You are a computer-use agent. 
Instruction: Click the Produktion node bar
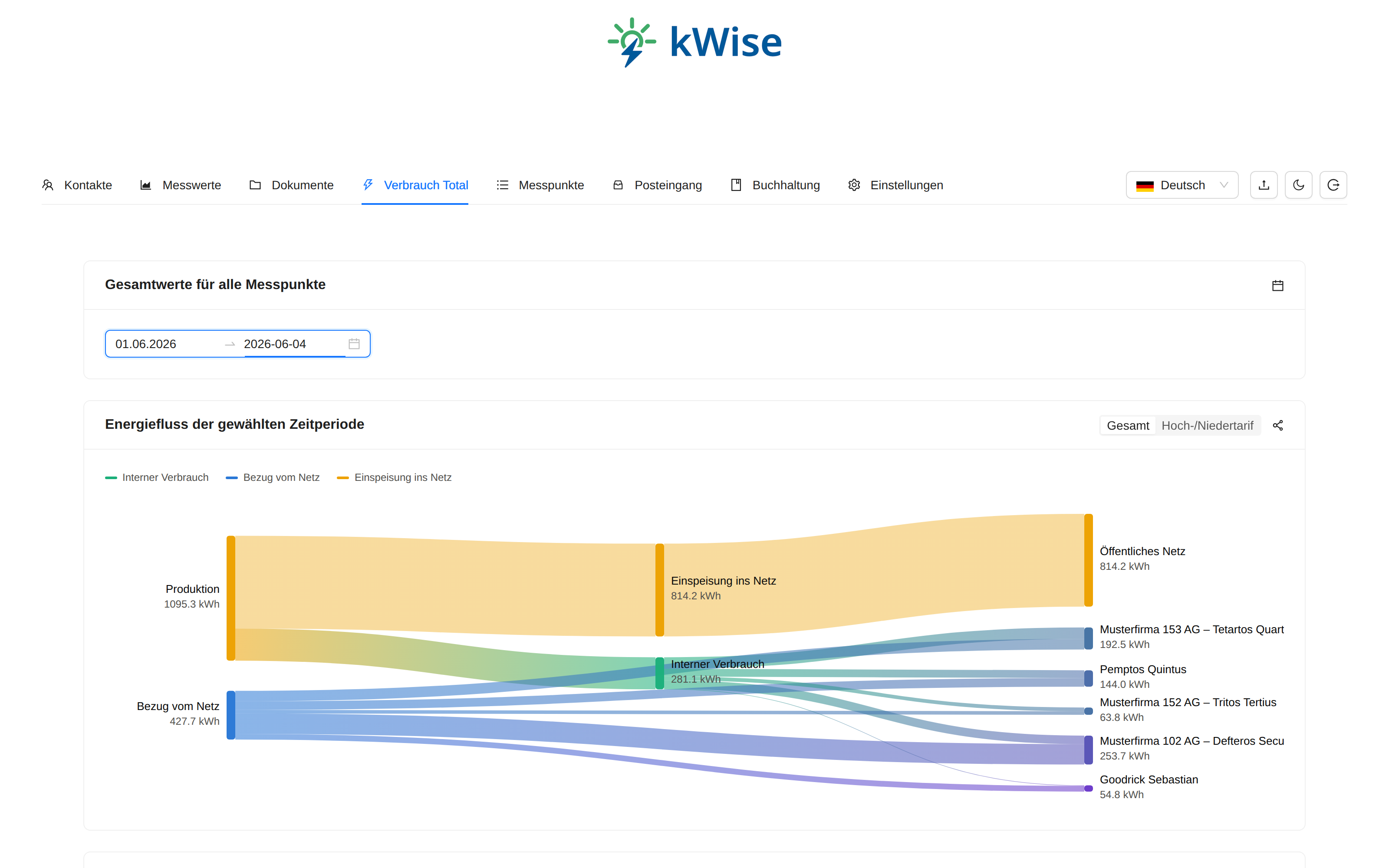(231, 598)
